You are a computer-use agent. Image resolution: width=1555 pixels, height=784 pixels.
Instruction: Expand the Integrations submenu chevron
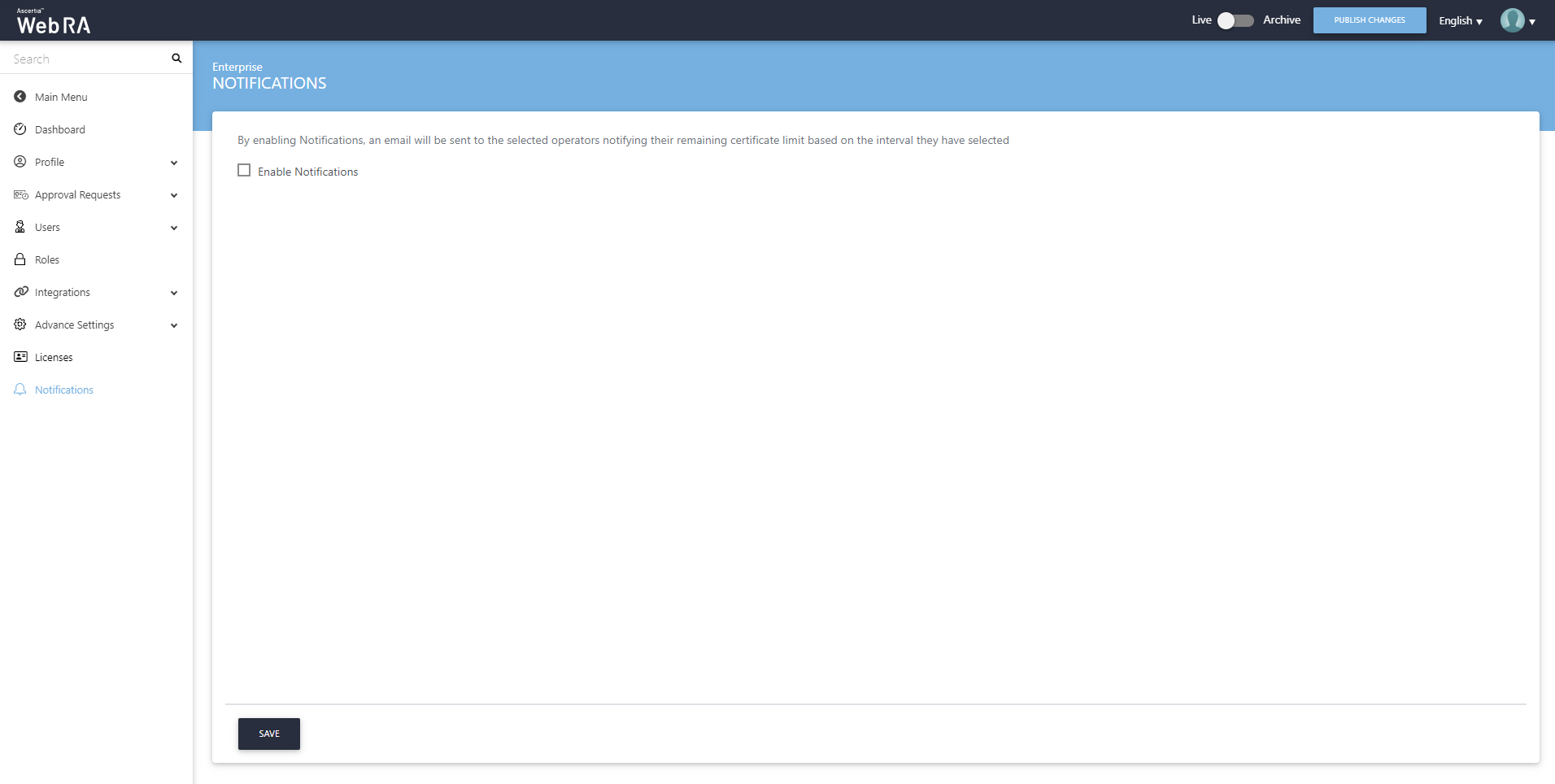click(174, 293)
